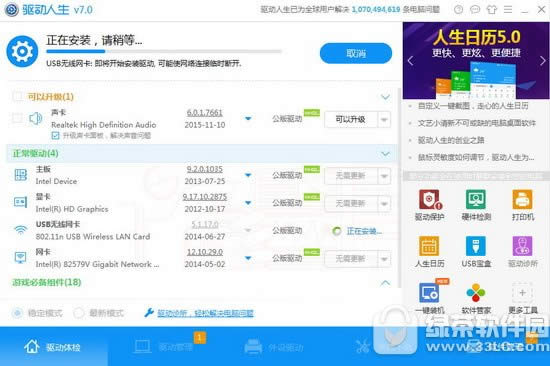Open link 自定义一键截图，走心的人生日历
The width and height of the screenshot is (550, 366).
pos(473,106)
